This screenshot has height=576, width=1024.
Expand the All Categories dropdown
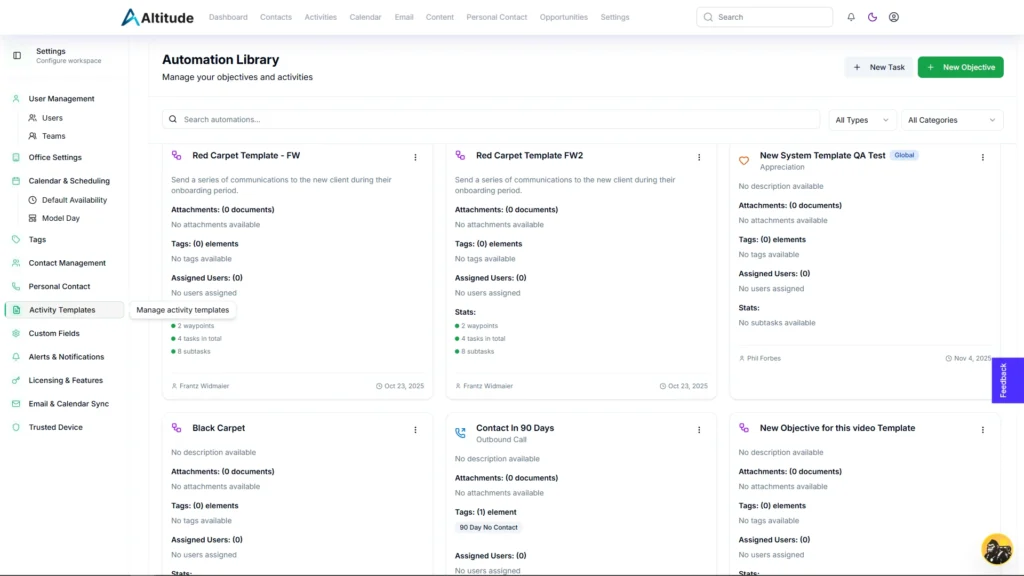click(952, 120)
